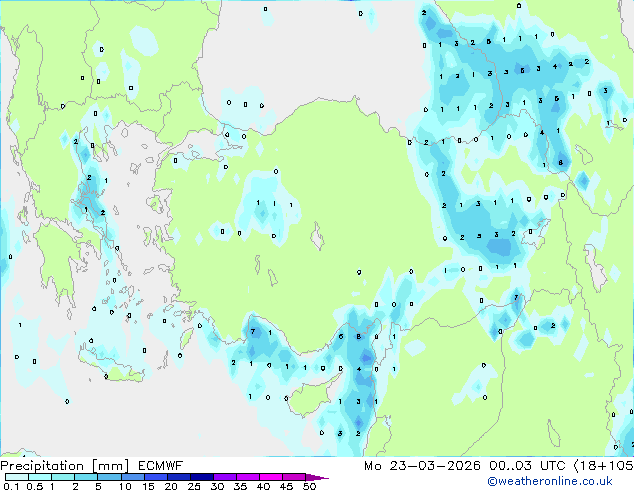
Task: Select the '23-03-2026' date text
Action: click(435, 466)
